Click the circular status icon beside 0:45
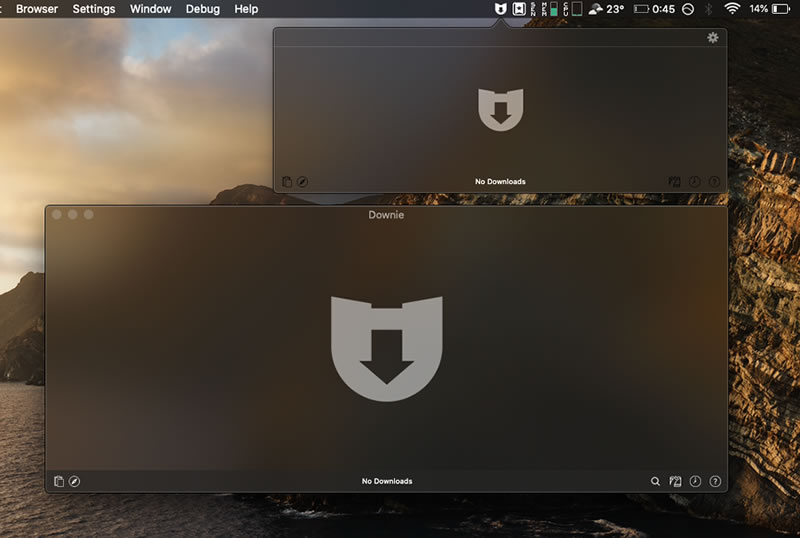This screenshot has height=538, width=800. (x=688, y=9)
